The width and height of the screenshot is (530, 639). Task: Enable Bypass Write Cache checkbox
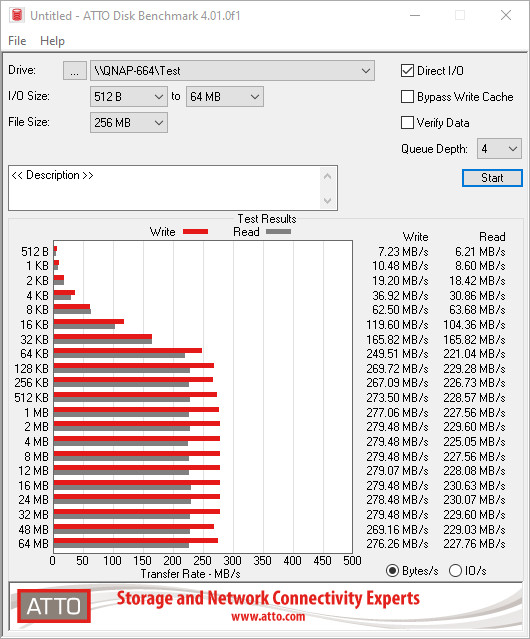click(x=407, y=97)
